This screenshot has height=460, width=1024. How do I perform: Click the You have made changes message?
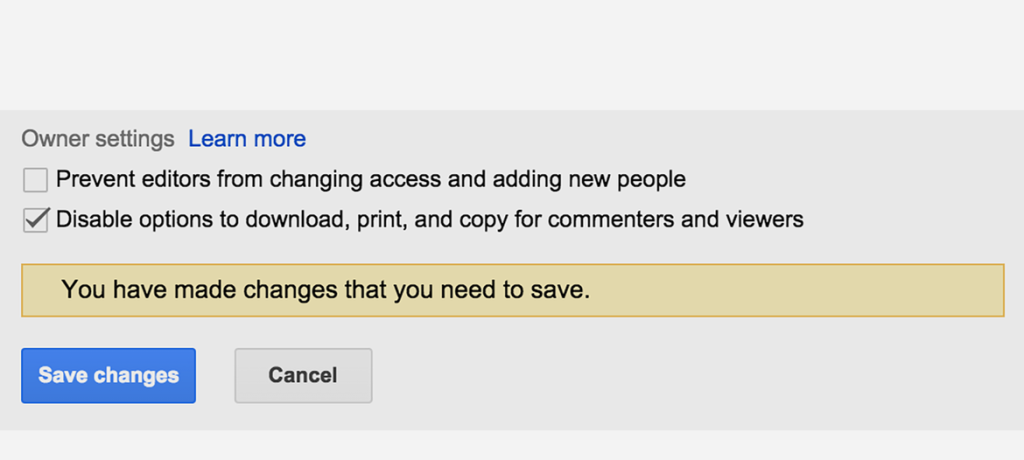click(326, 289)
